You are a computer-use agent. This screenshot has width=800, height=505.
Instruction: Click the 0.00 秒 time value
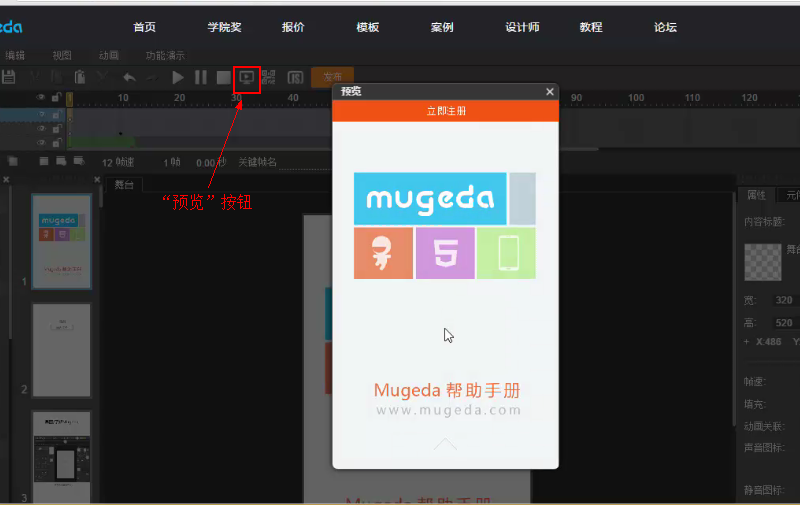(x=211, y=163)
